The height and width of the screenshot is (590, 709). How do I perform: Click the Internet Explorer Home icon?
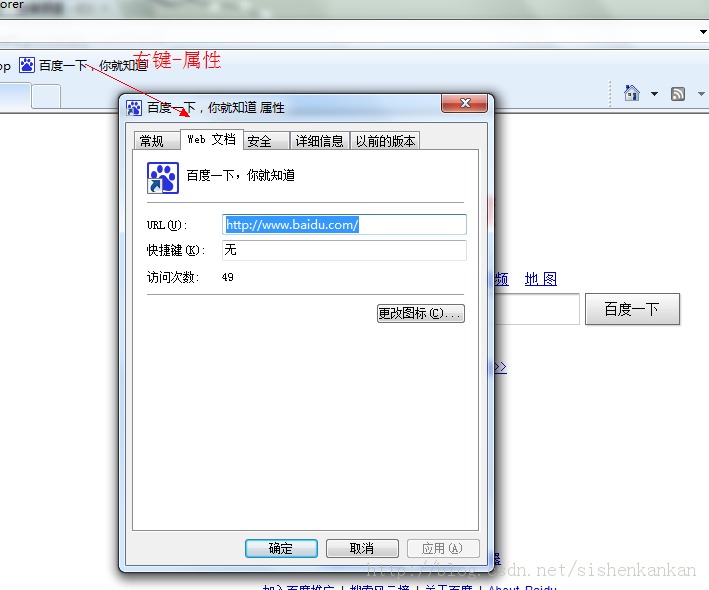pyautogui.click(x=632, y=93)
